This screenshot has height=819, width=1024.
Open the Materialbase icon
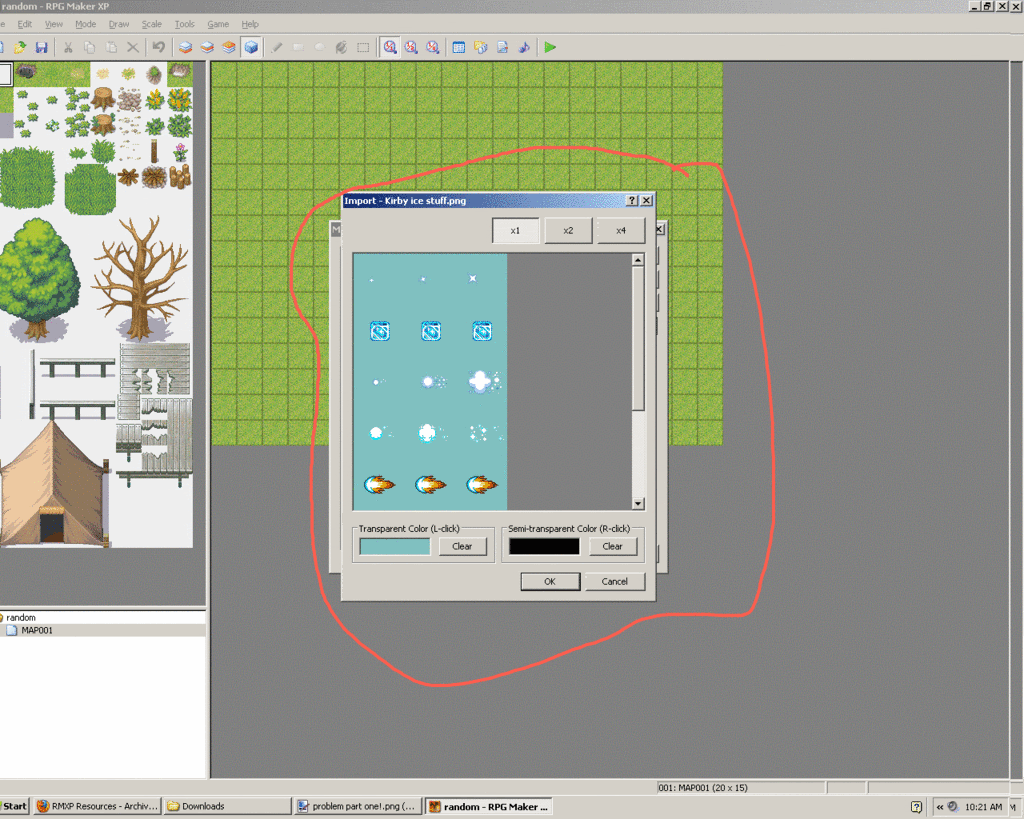point(481,47)
